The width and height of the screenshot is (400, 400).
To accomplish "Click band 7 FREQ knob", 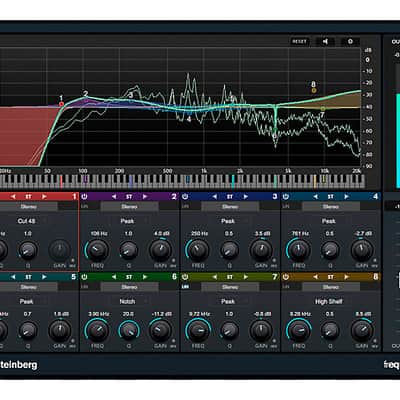I will [198, 330].
